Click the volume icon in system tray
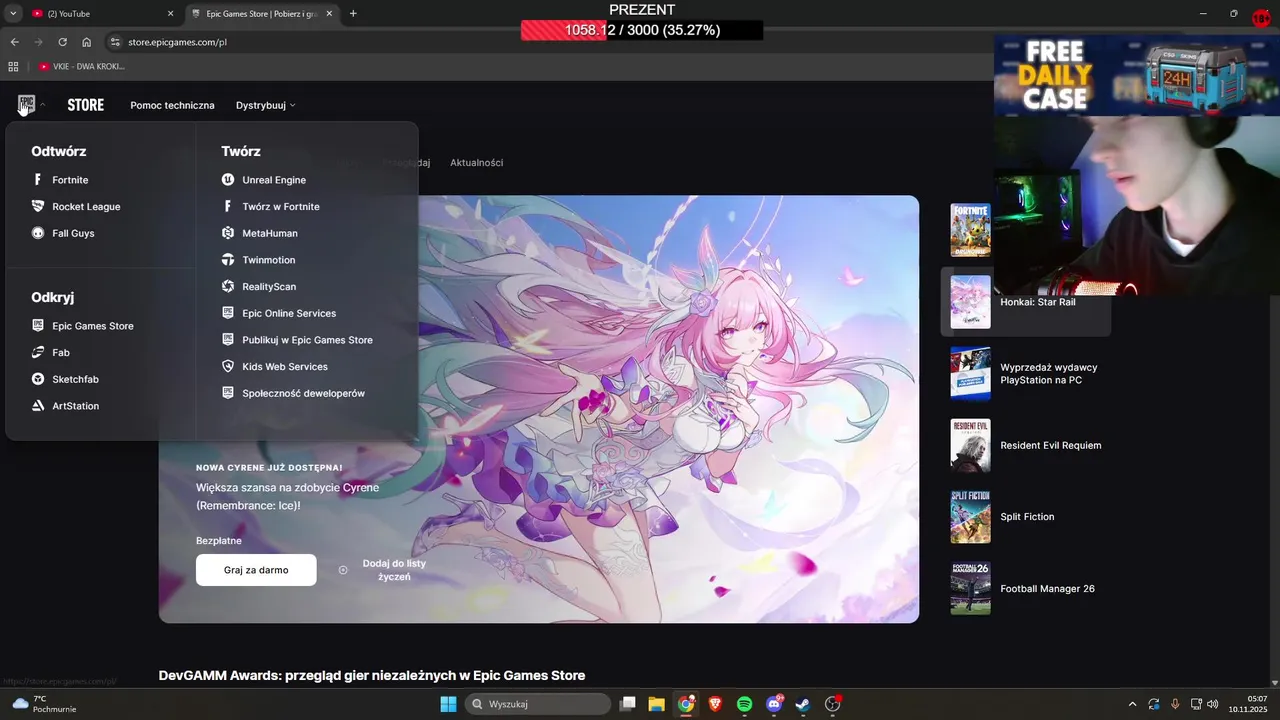The height and width of the screenshot is (720, 1280). coord(1212,704)
